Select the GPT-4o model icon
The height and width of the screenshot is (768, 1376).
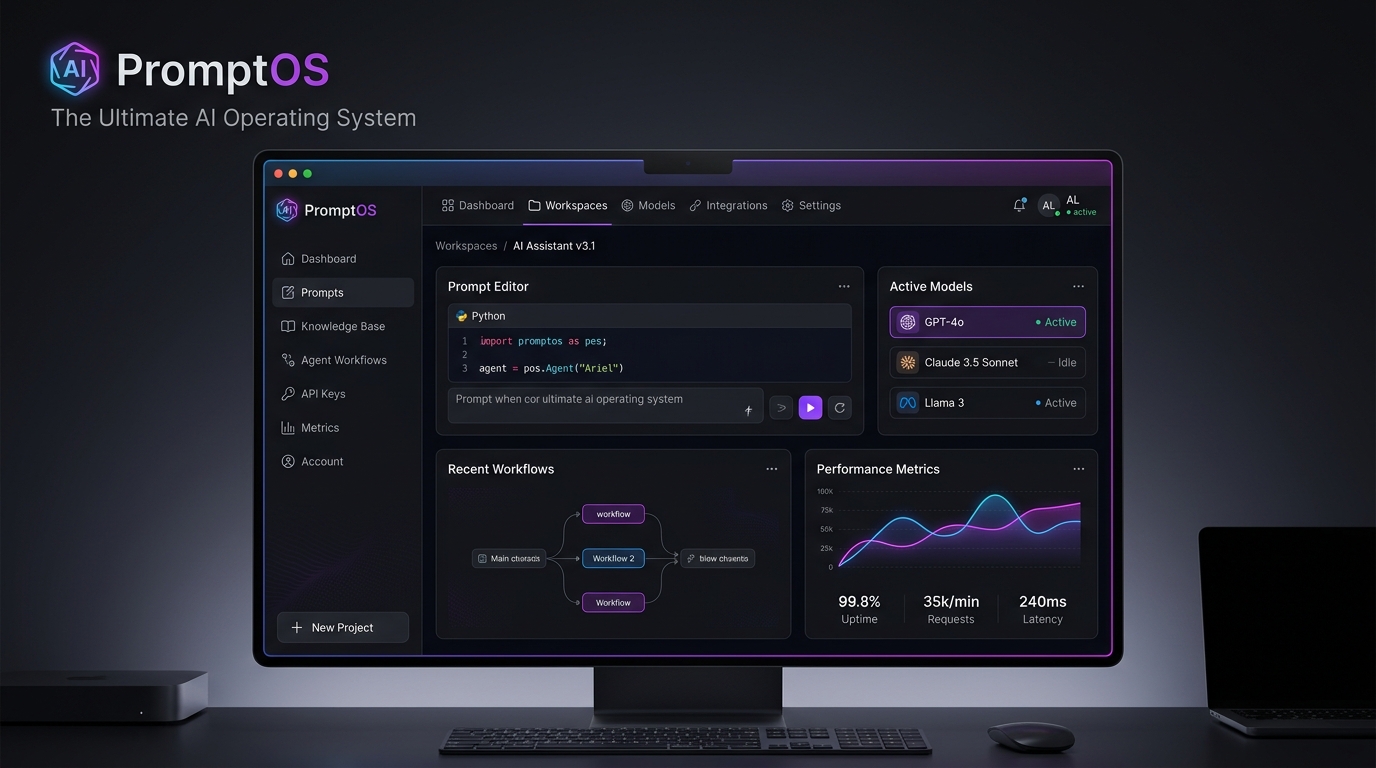(x=907, y=322)
